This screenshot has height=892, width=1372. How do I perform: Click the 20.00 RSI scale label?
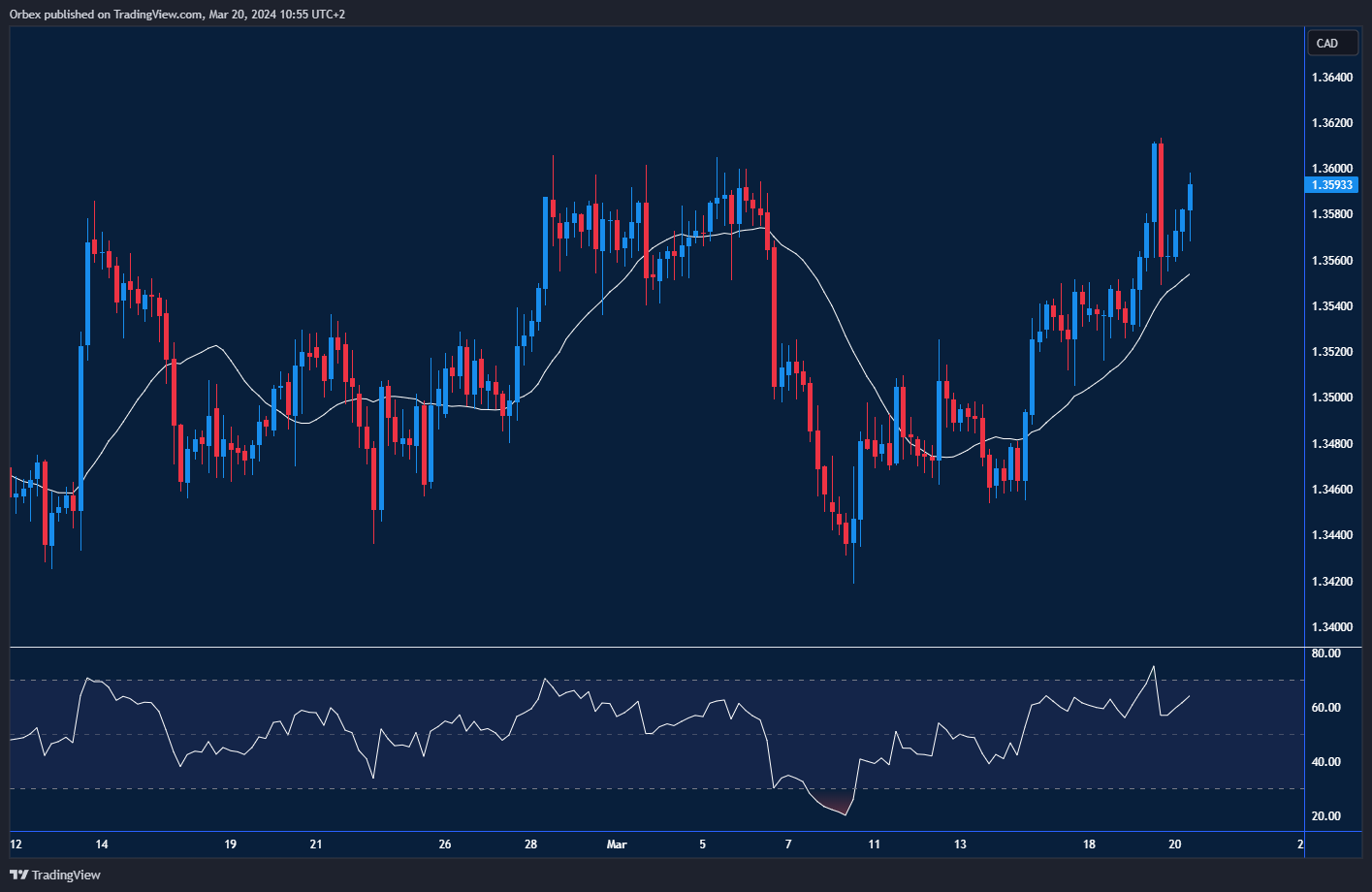click(1325, 816)
